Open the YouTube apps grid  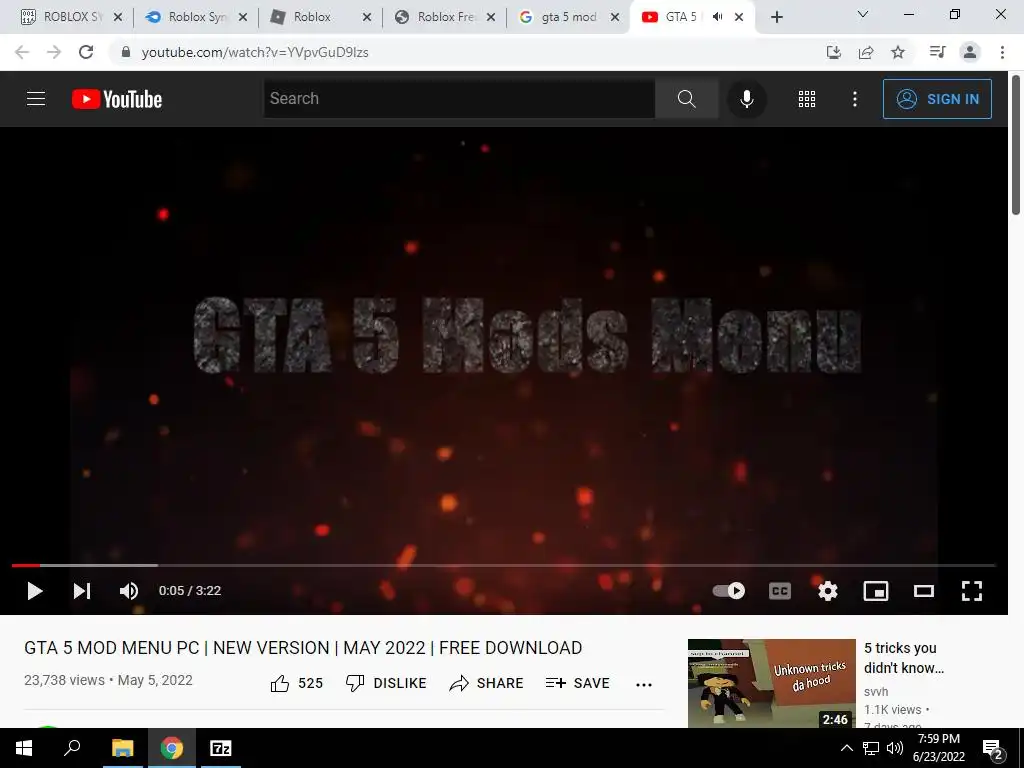click(807, 99)
